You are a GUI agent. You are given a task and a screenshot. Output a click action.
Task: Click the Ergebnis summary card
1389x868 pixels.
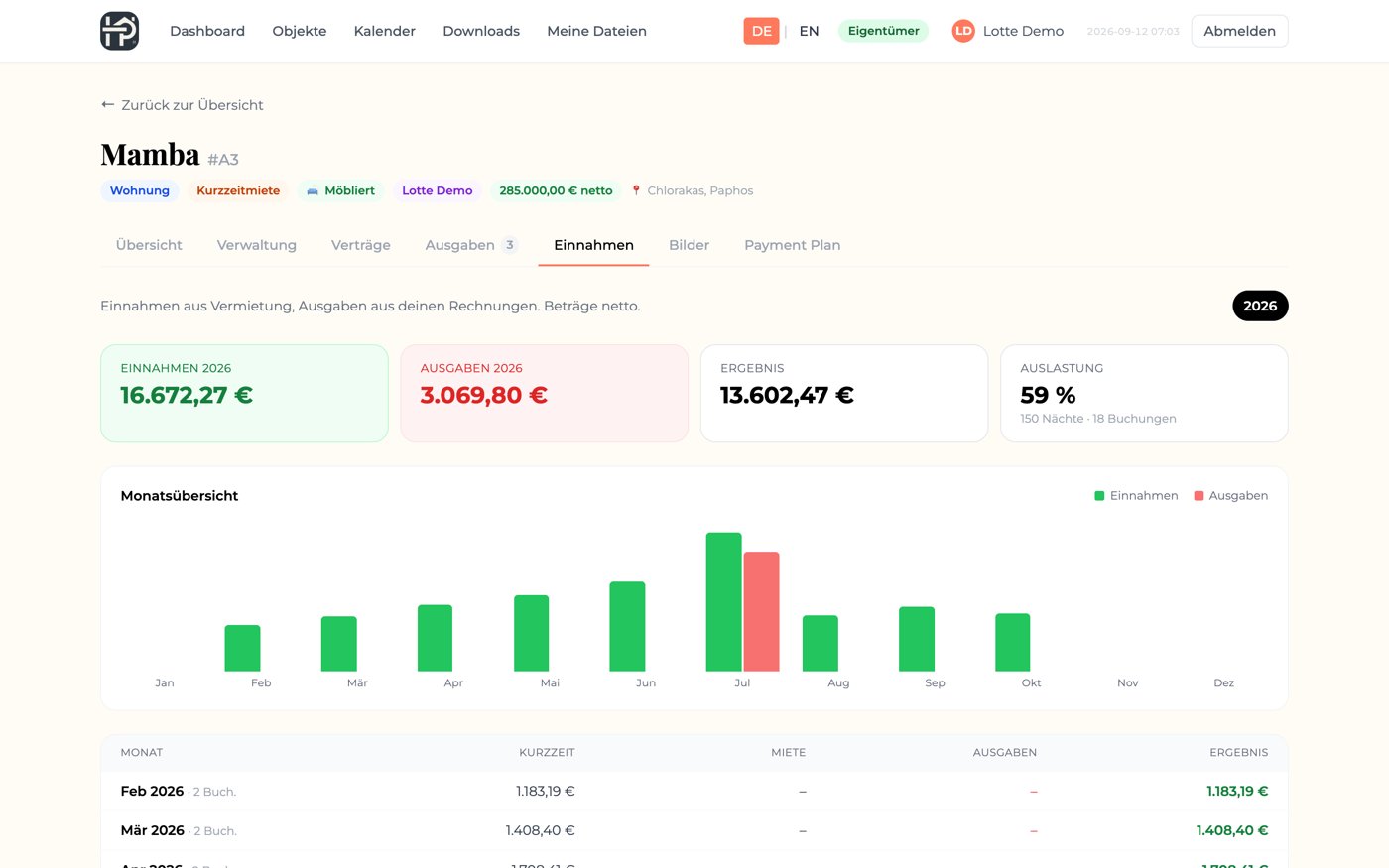click(844, 393)
